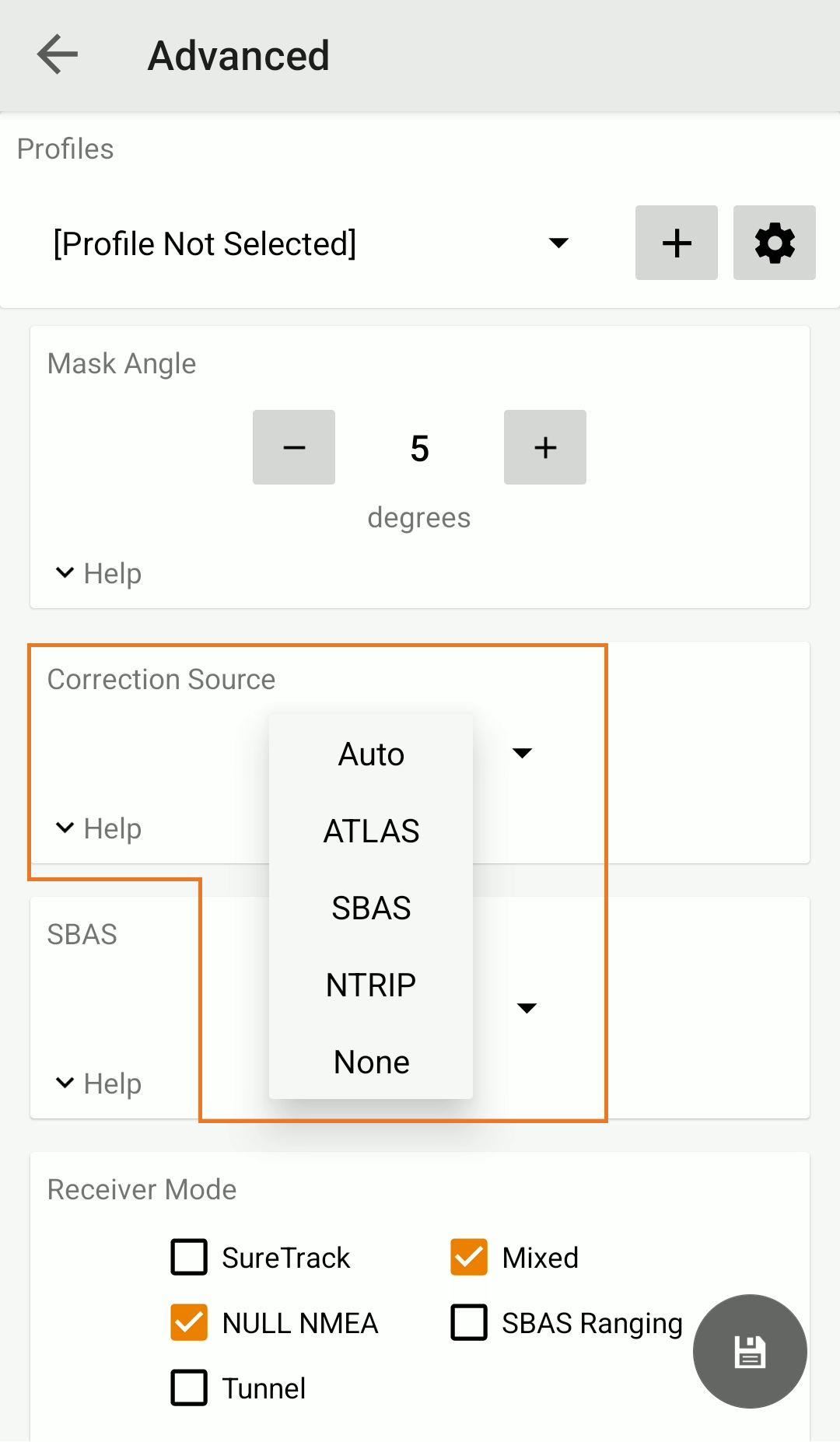840x1442 pixels.
Task: Select Auto from correction source list
Action: pyautogui.click(x=371, y=754)
